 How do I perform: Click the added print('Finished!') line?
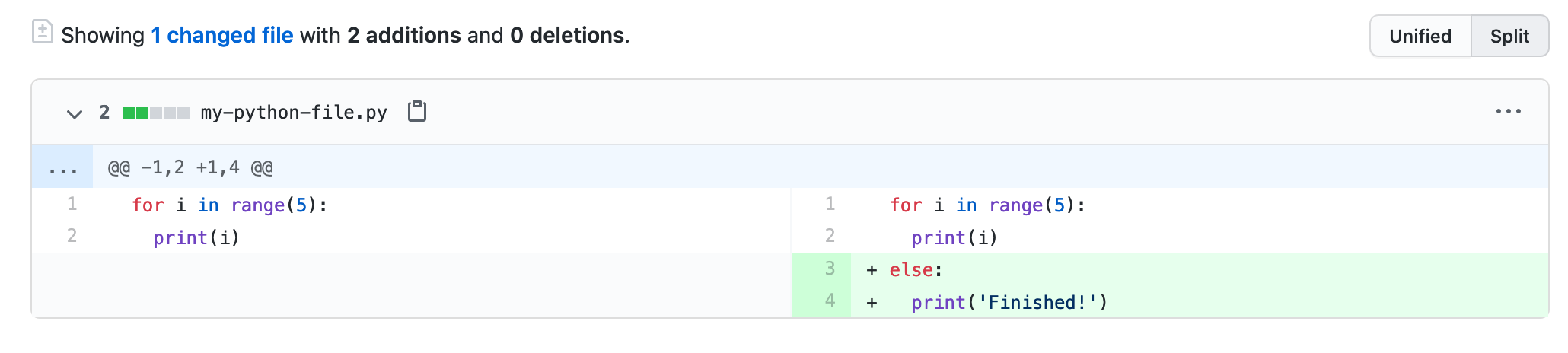click(x=1009, y=303)
